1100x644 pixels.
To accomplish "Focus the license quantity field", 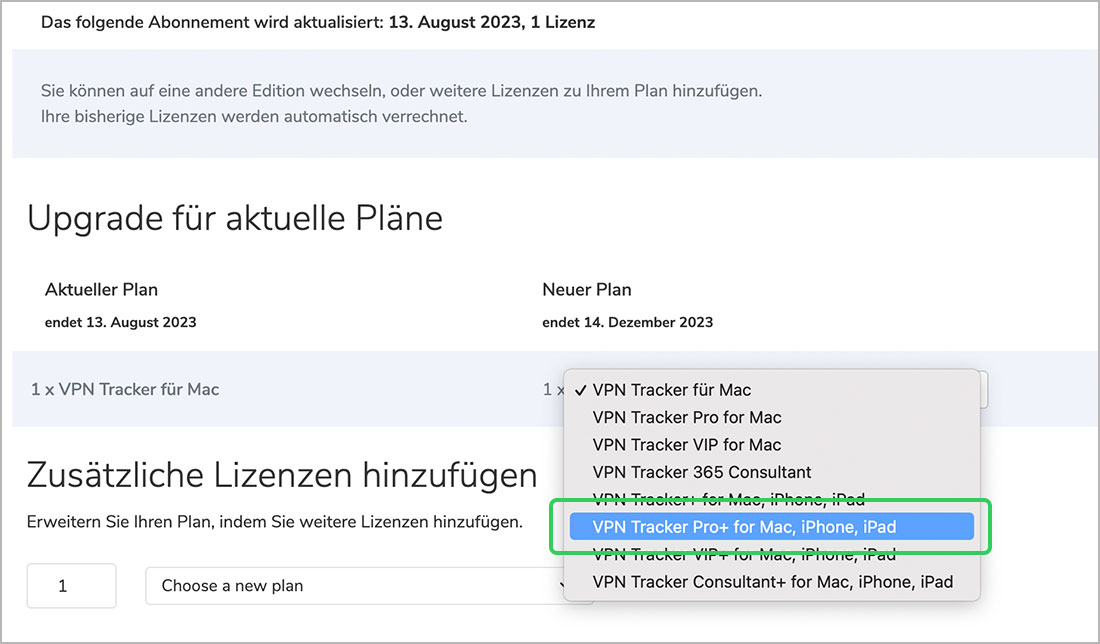I will point(71,586).
